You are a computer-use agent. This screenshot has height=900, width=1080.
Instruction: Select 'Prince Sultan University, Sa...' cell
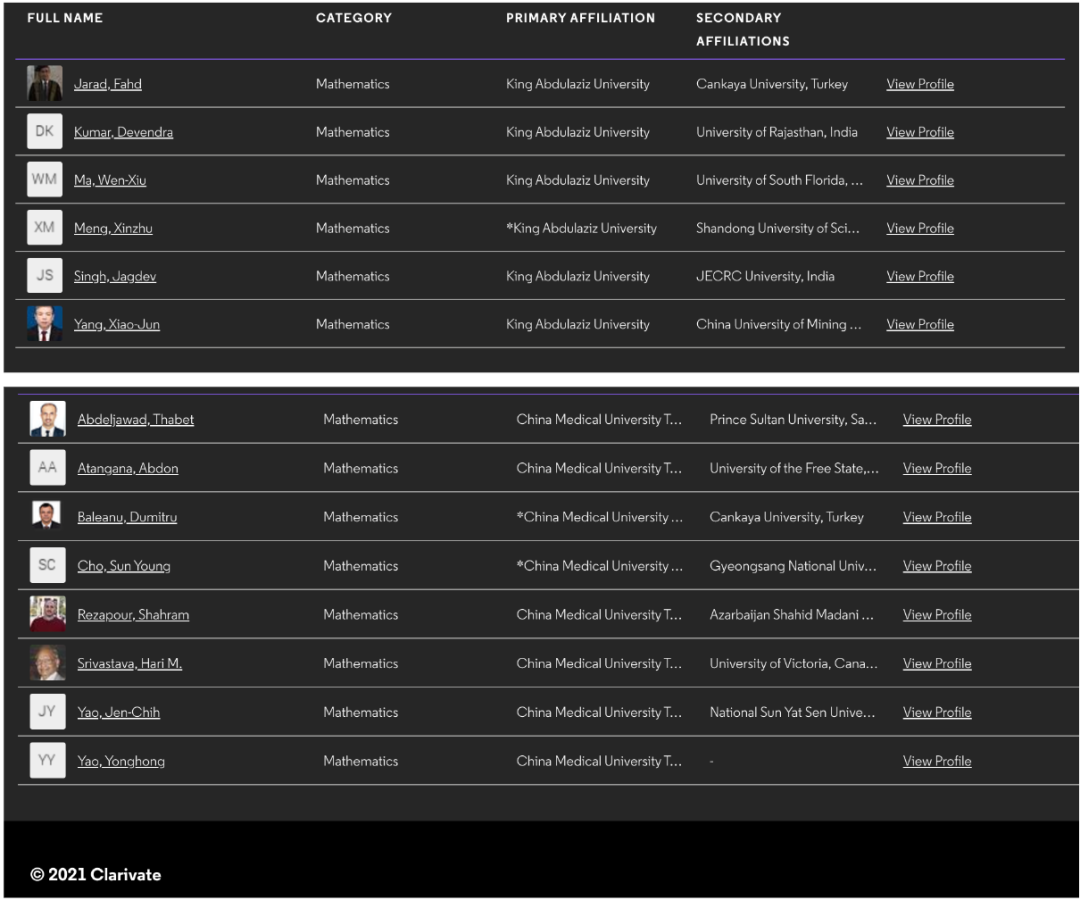tap(793, 419)
